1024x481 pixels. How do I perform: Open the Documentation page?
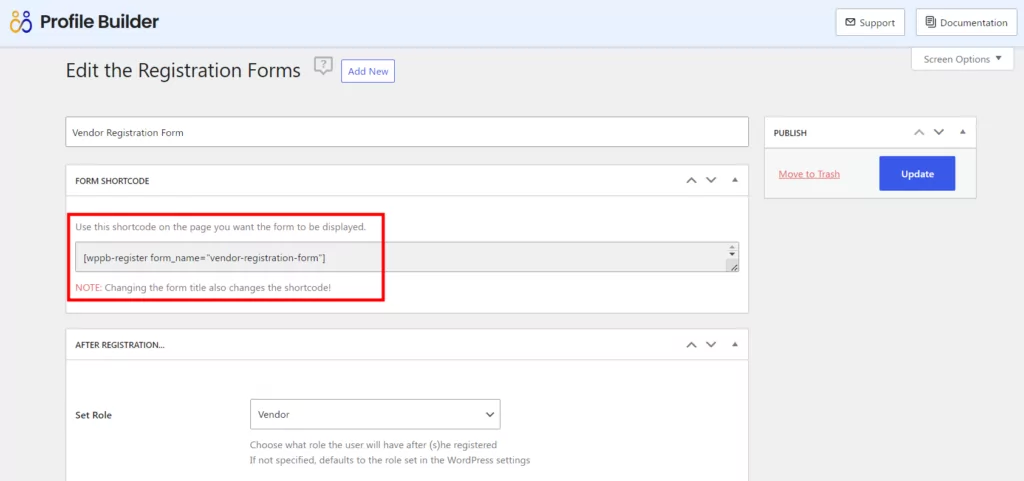point(967,23)
